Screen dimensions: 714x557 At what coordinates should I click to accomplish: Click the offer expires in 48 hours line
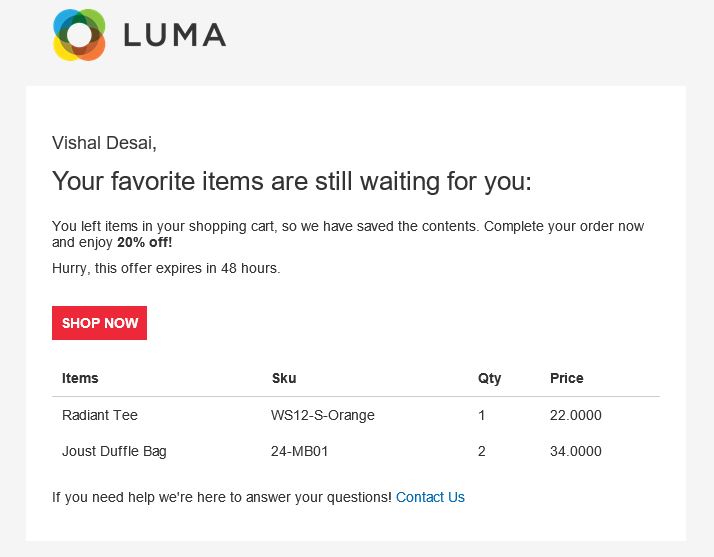[x=166, y=268]
